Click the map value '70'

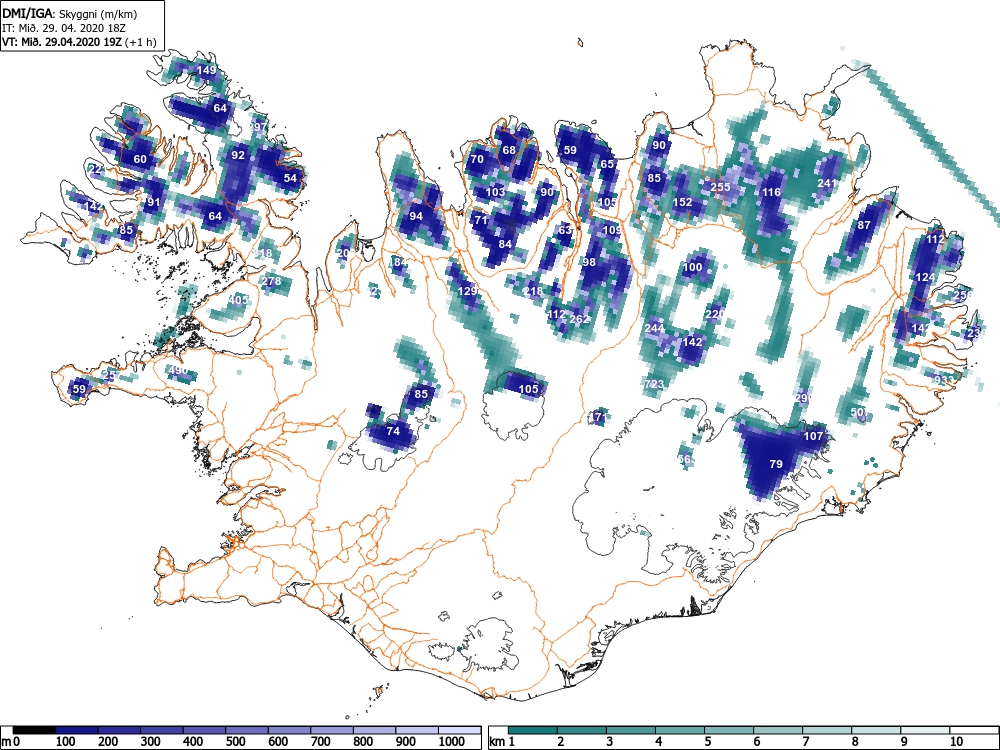[477, 159]
